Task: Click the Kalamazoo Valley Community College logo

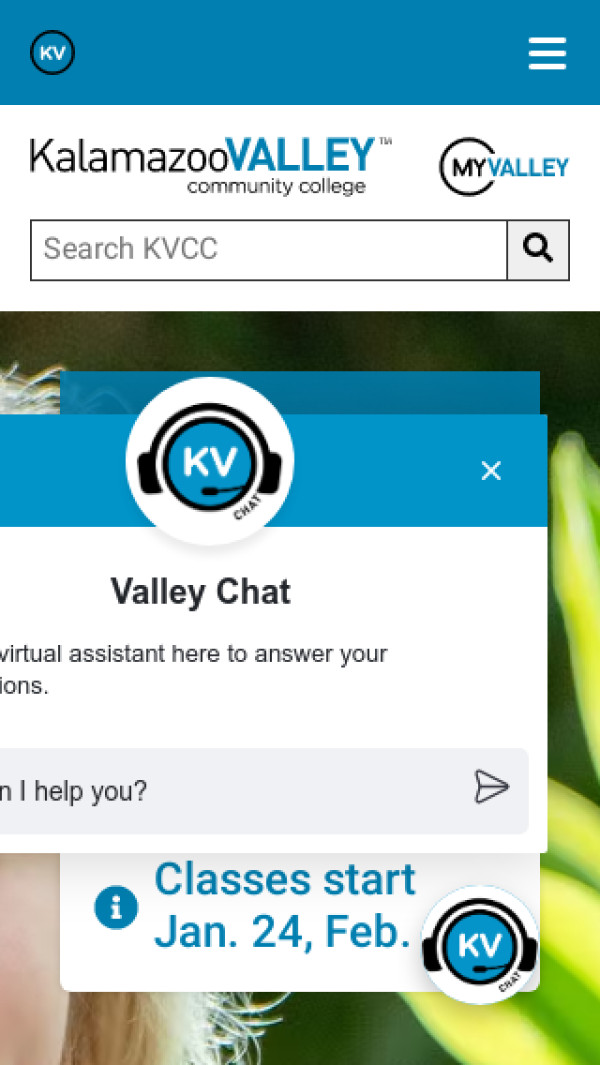Action: (x=211, y=166)
